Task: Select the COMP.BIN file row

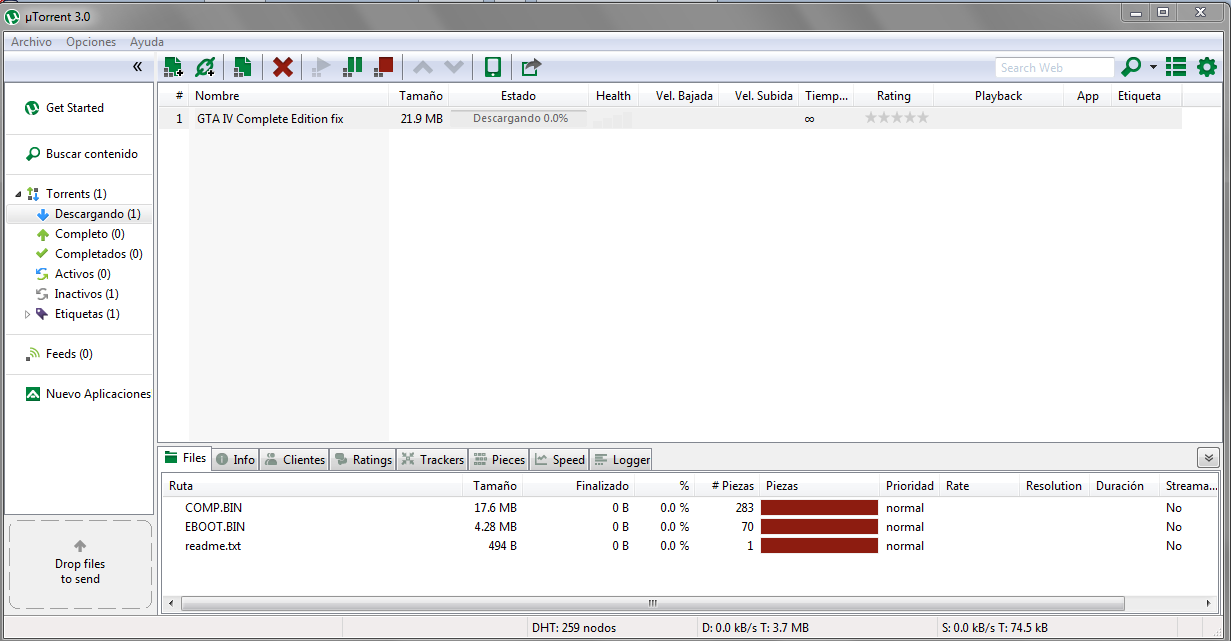Action: pyautogui.click(x=689, y=508)
